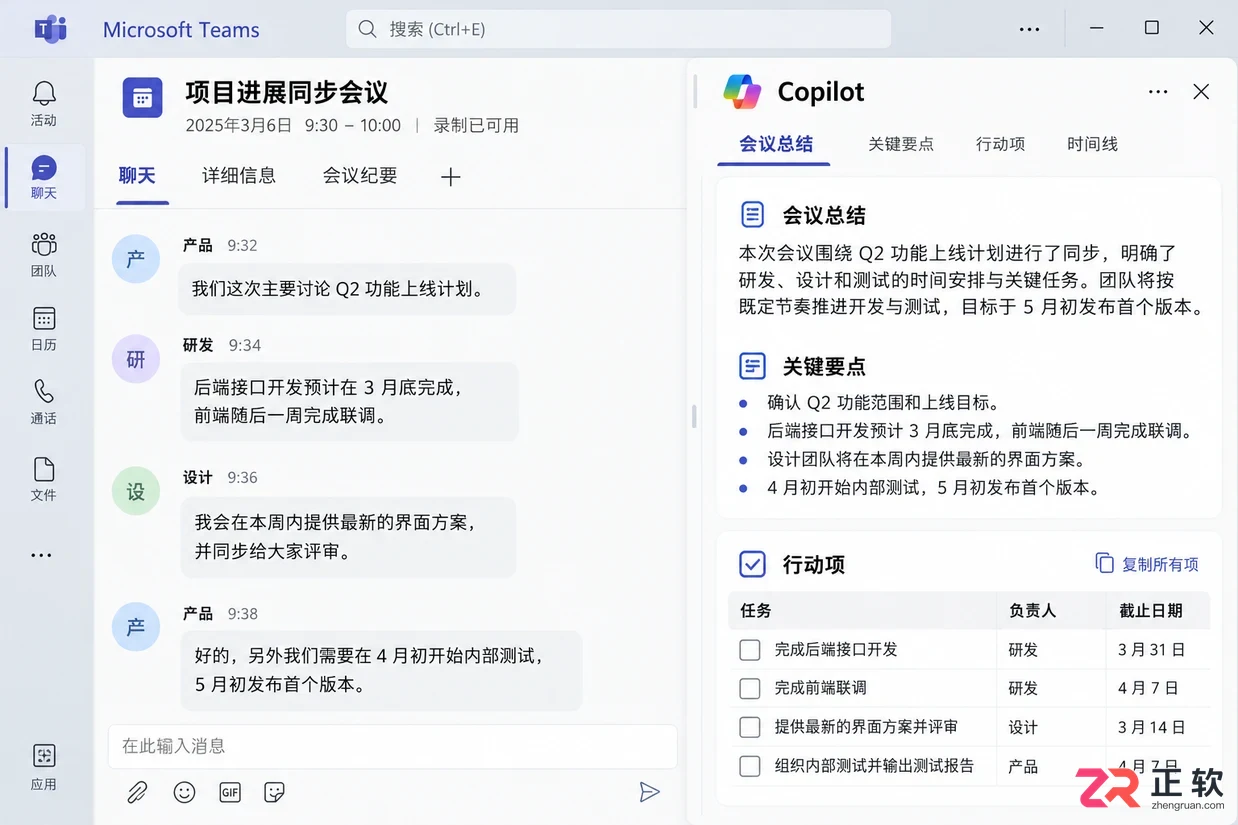Check the 组织内部测试并输出测试报告 task
The image size is (1238, 825).
click(x=750, y=766)
